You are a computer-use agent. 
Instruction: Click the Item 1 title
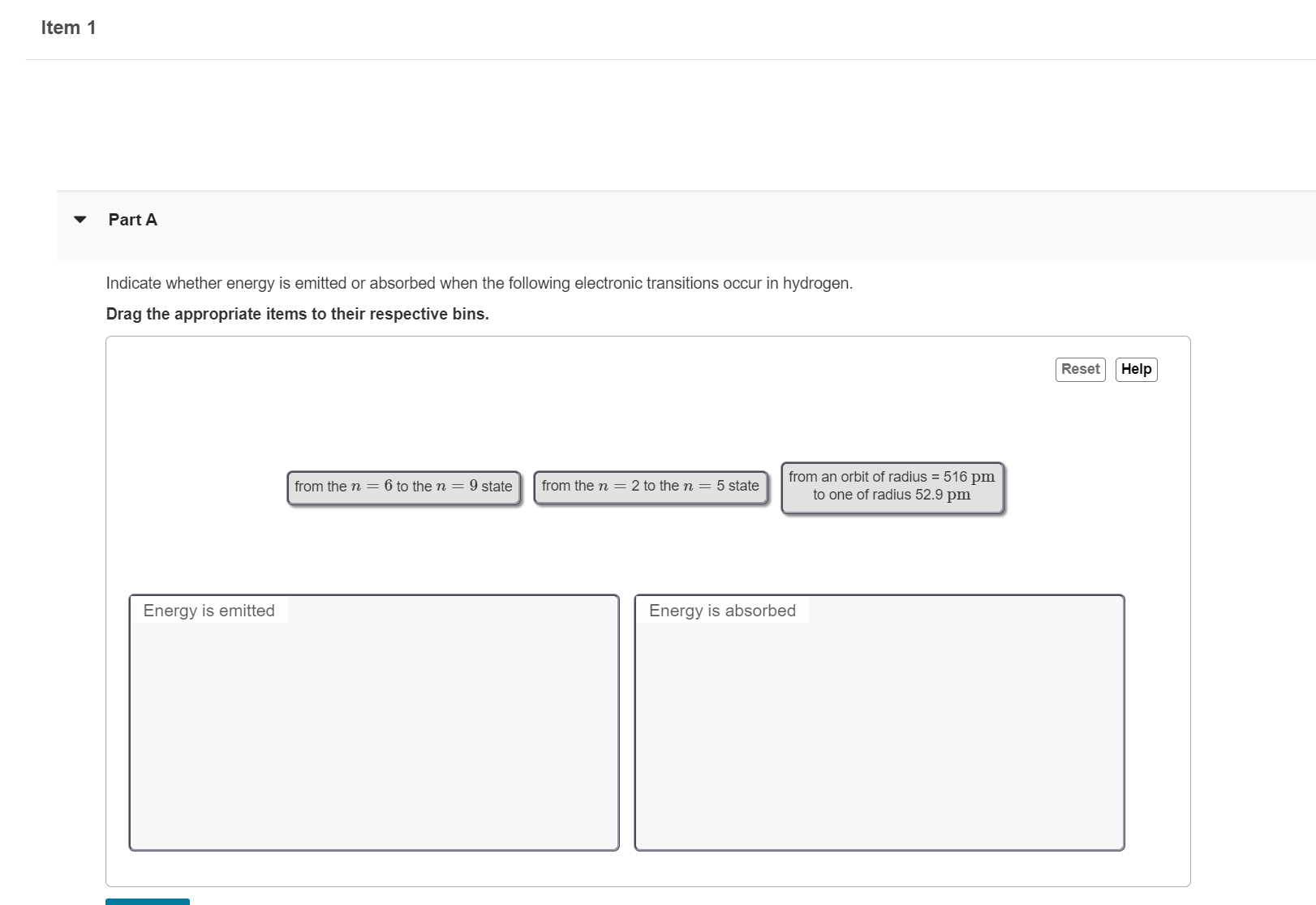[69, 28]
